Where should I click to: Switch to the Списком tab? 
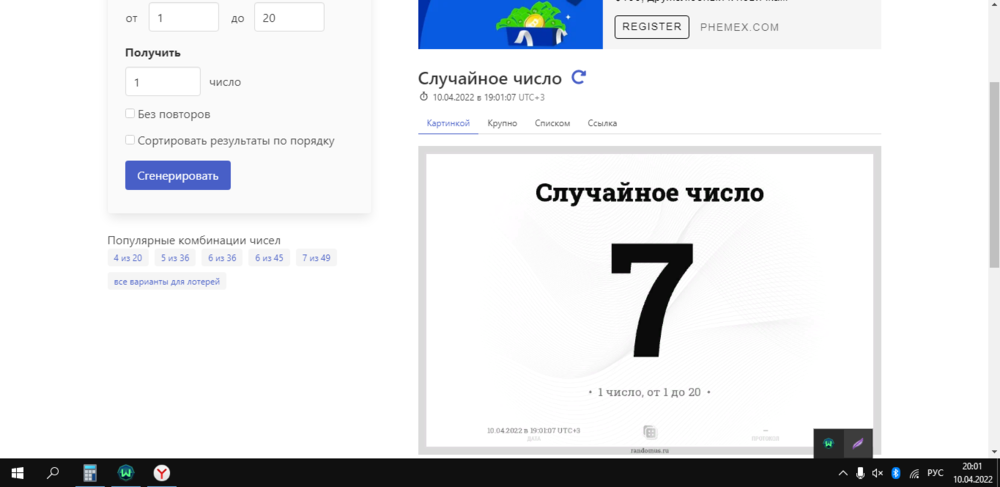point(552,123)
